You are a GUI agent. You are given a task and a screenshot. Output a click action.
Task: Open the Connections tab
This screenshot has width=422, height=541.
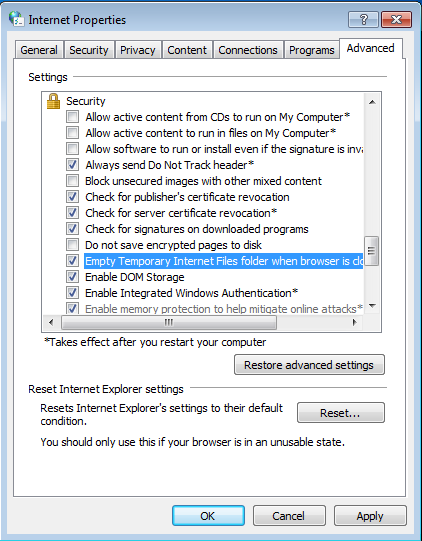248,50
